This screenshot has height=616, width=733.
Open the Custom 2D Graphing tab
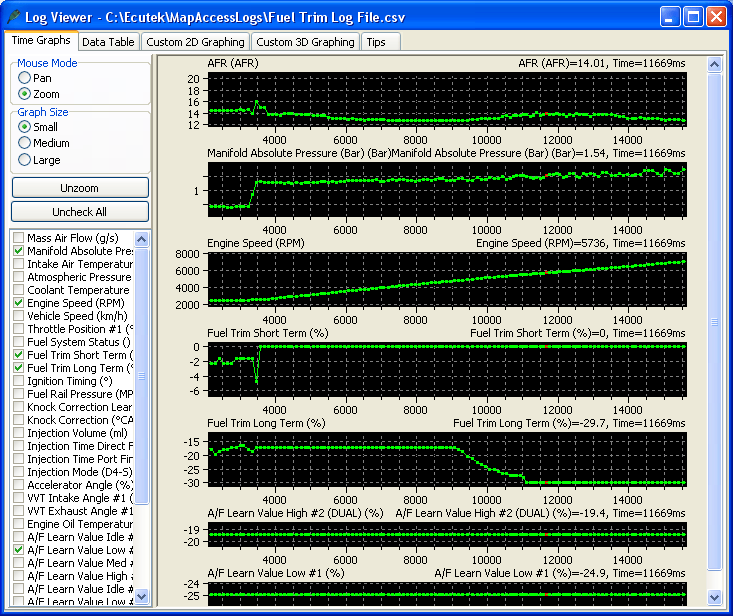(x=195, y=42)
